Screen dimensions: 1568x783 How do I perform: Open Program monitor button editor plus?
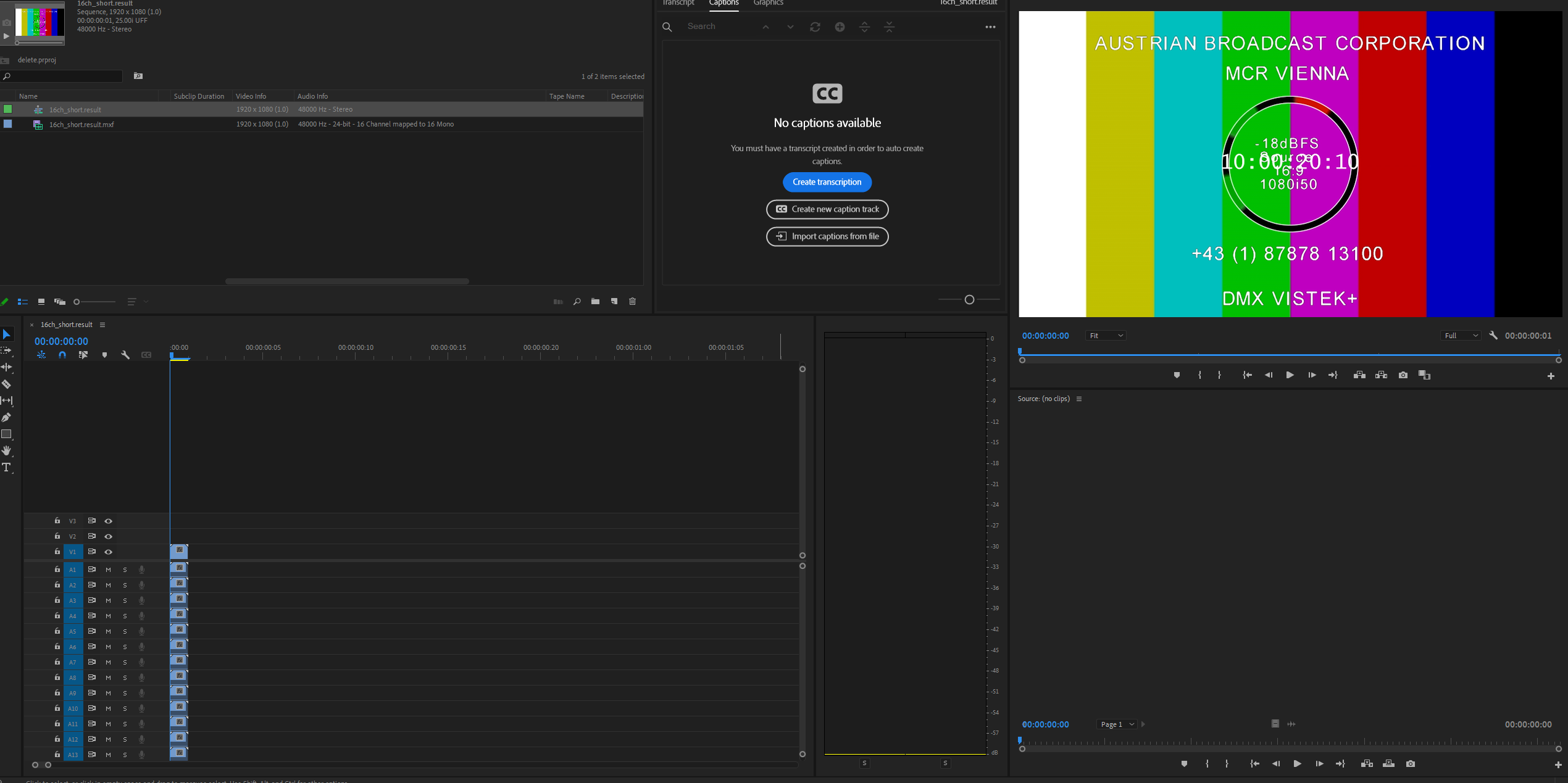[1551, 376]
